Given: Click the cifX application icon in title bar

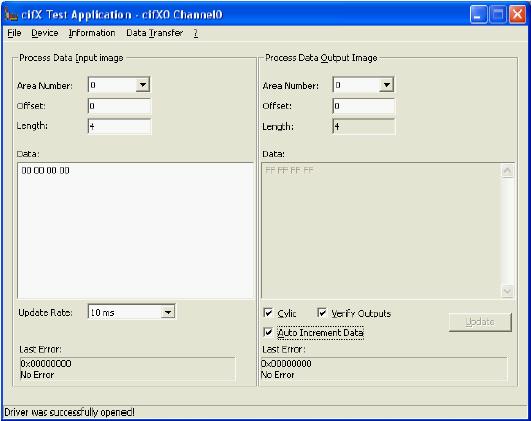Looking at the screenshot, I should point(11,14).
